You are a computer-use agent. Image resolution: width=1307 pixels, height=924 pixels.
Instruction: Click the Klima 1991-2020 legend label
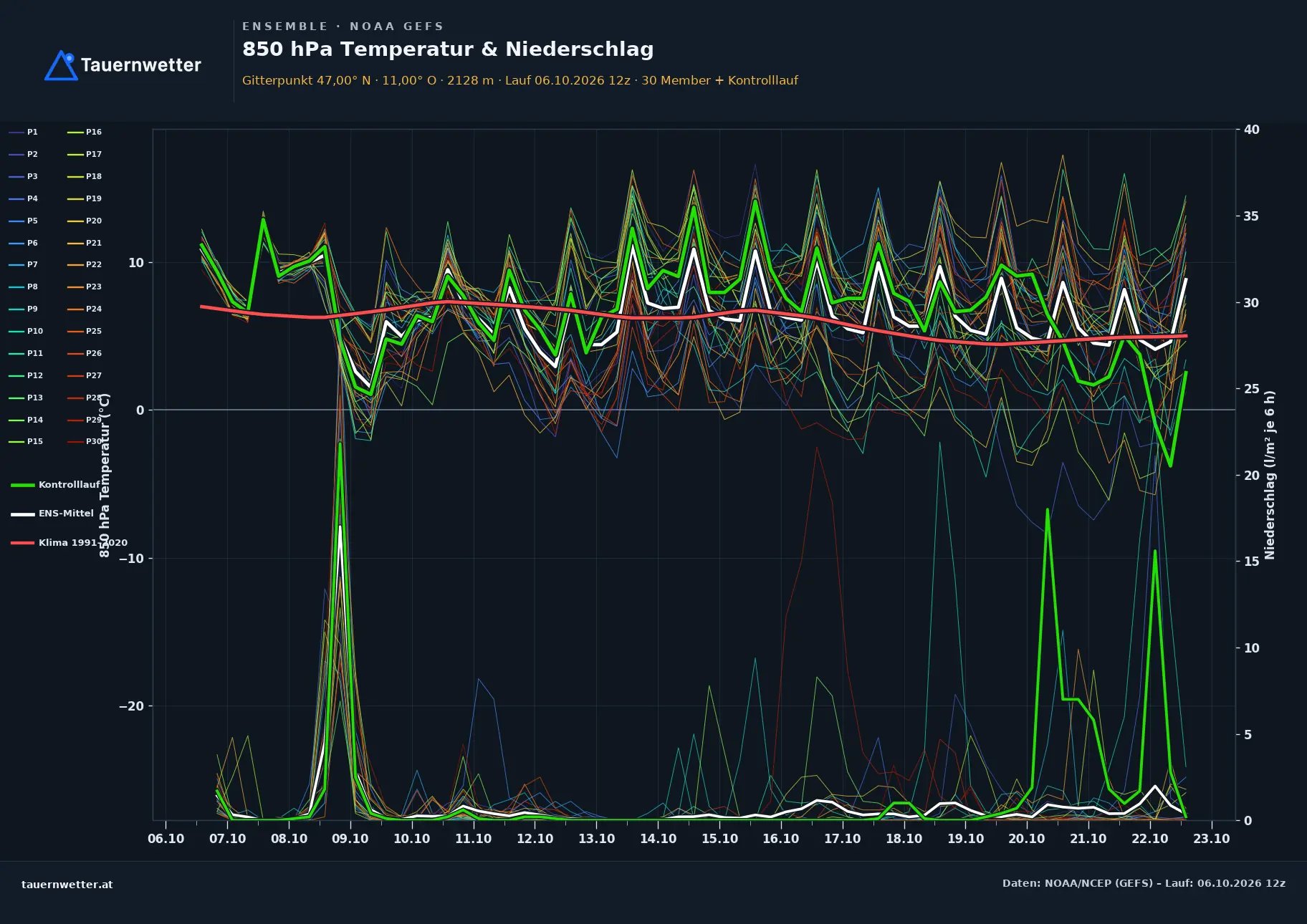(83, 542)
